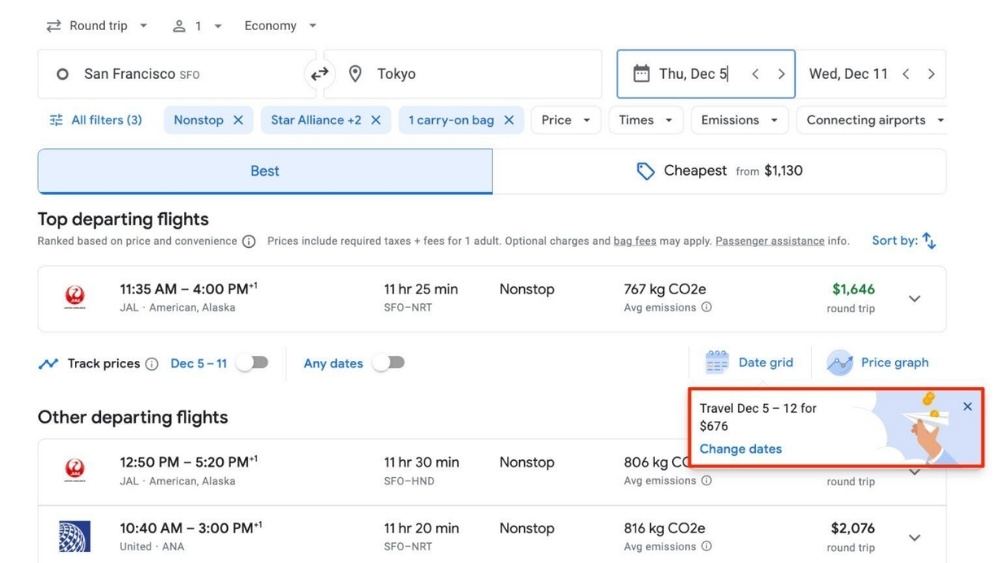Open Date grid view
The height and width of the screenshot is (563, 1000).
coord(749,363)
